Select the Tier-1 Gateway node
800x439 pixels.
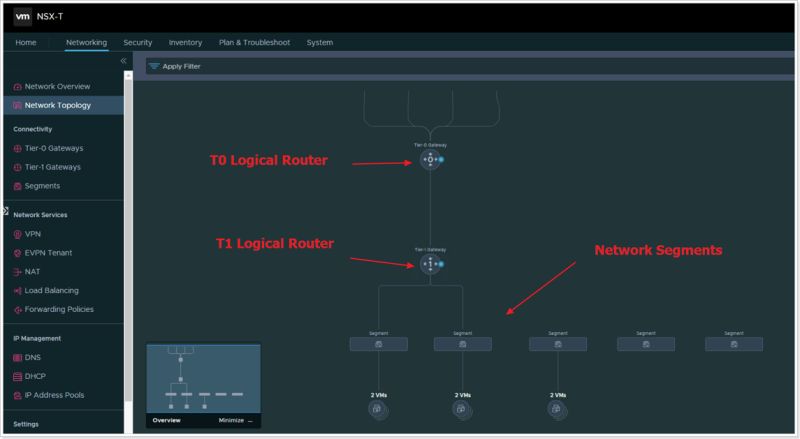[x=430, y=264]
